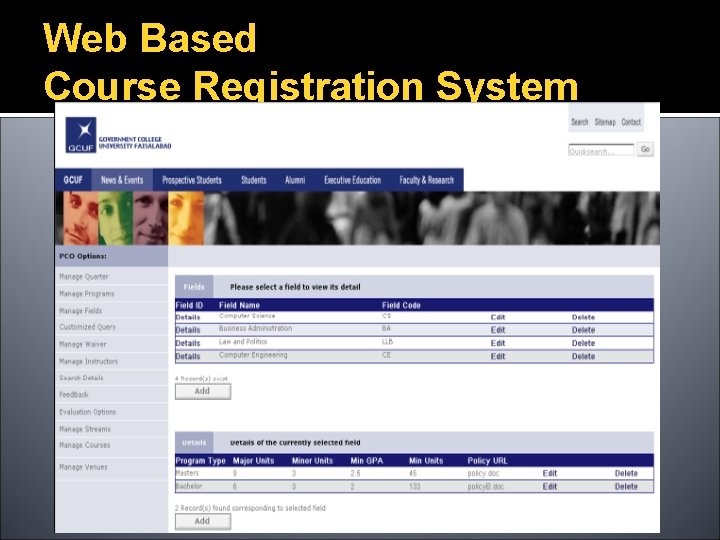Select Executive Education in the navbar
The height and width of the screenshot is (540, 720).
[353, 180]
